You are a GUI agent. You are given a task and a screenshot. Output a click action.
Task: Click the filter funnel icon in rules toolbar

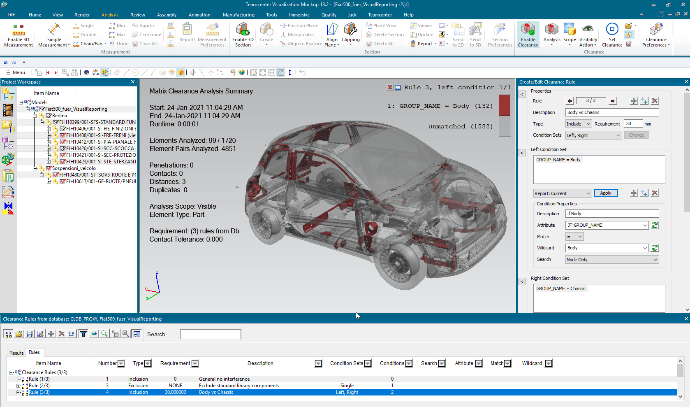(x=83, y=334)
